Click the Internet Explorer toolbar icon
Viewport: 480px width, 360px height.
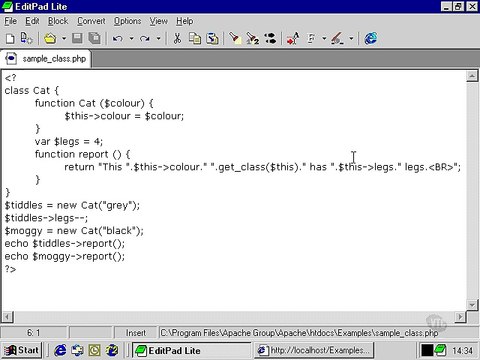(371, 39)
